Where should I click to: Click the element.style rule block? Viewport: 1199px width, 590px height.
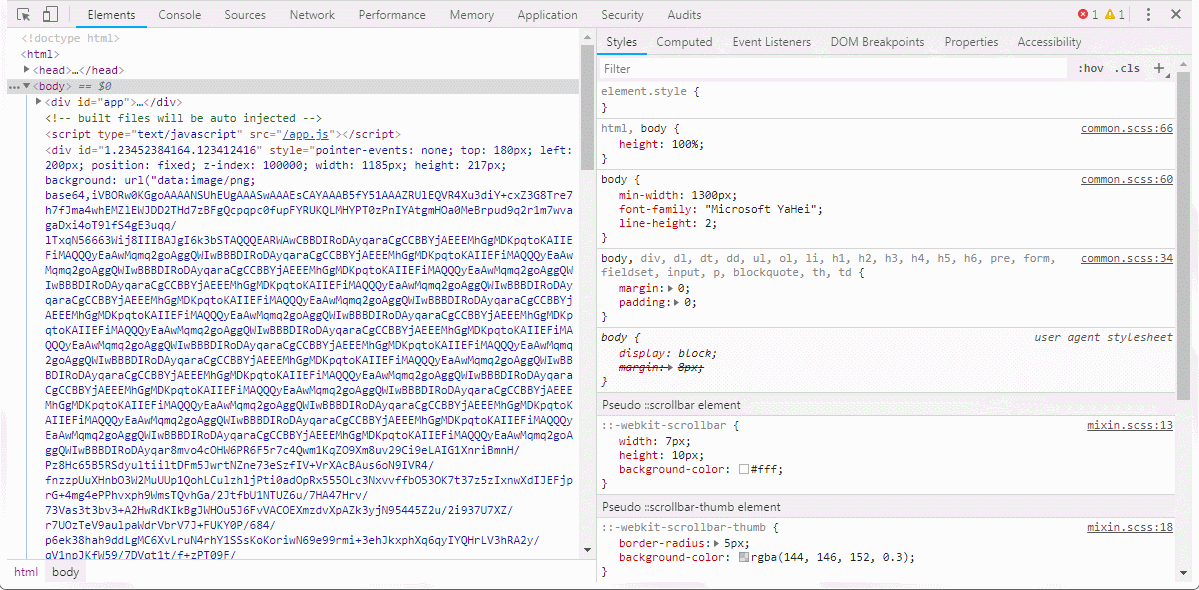tap(885, 99)
